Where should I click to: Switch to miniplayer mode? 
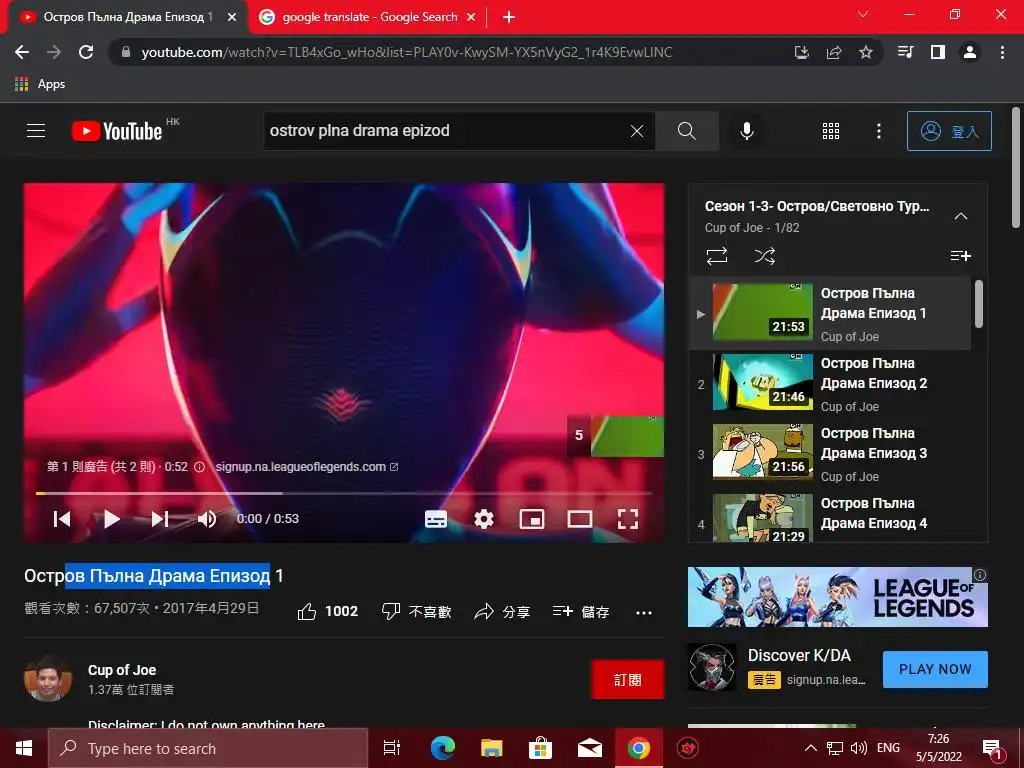(532, 519)
